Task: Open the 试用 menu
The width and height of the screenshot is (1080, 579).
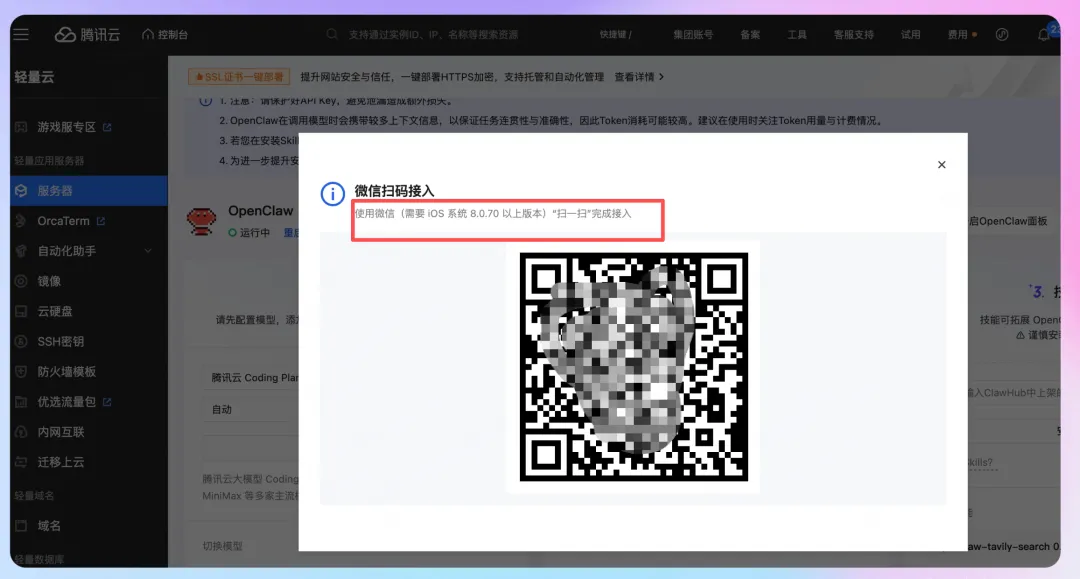Action: 910,34
